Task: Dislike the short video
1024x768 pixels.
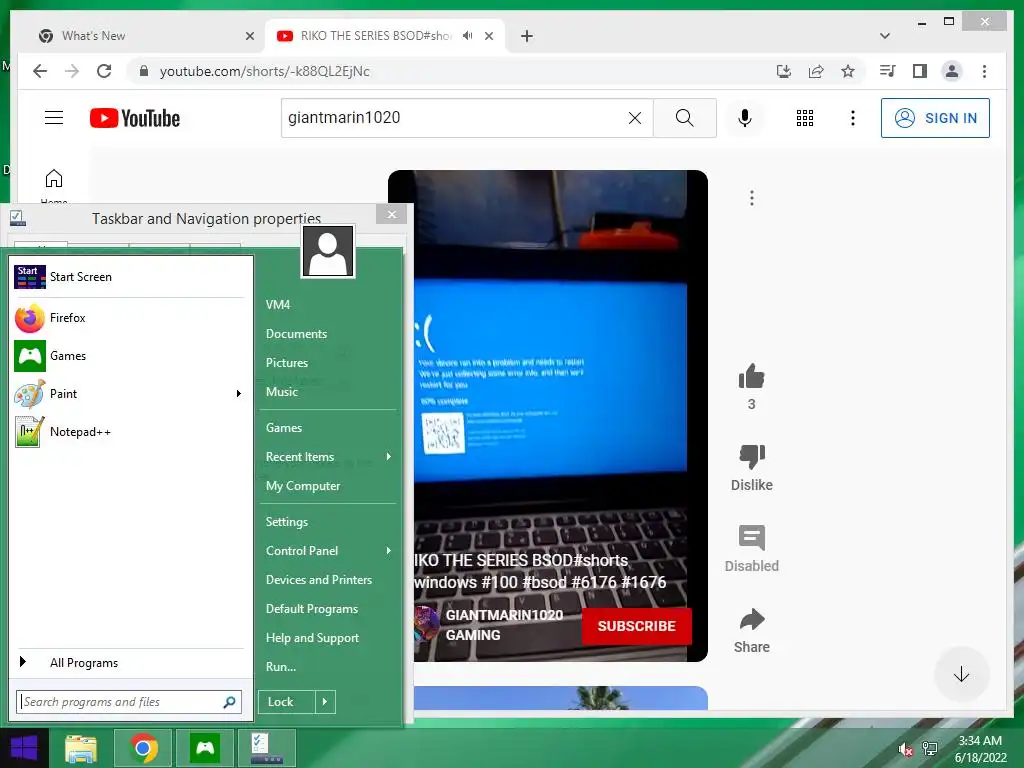Action: click(x=752, y=456)
